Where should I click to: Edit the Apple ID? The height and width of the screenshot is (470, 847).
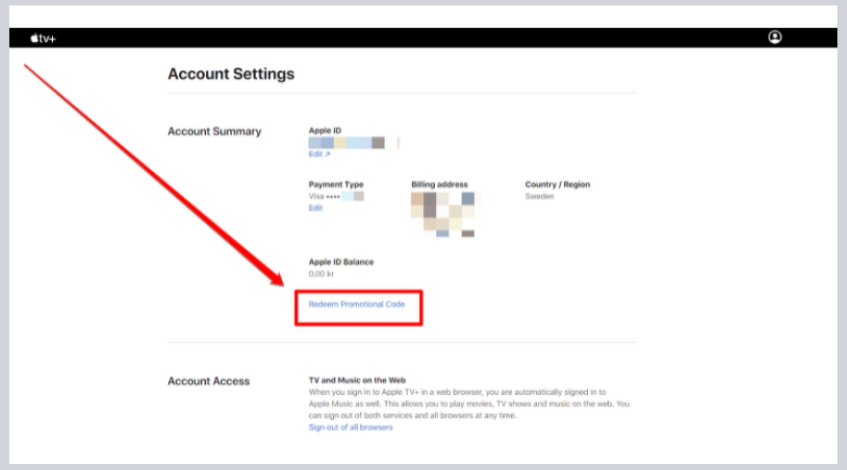point(319,154)
